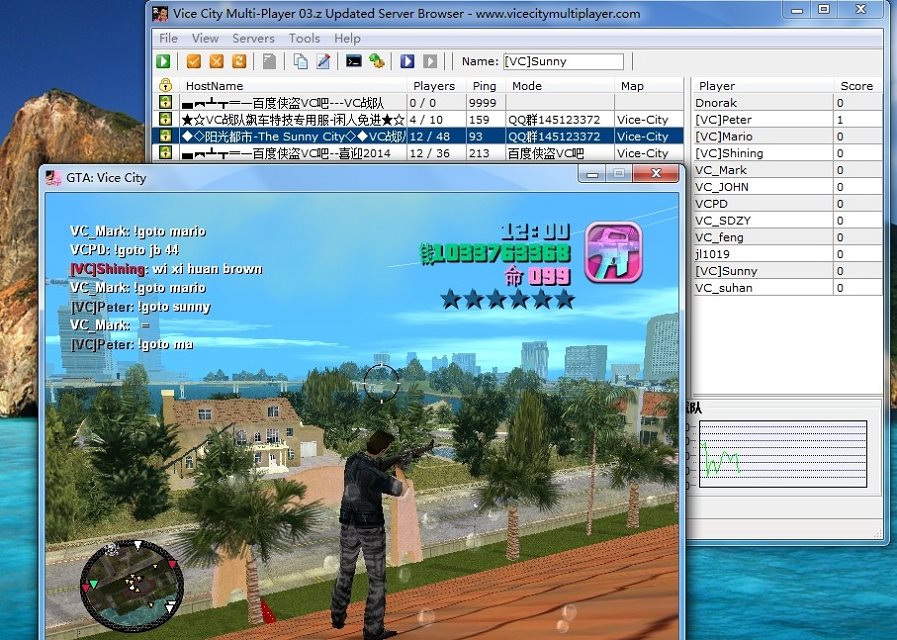Click the orange checkmark toolbar icon
Screen dimensions: 897x640
coord(194,61)
